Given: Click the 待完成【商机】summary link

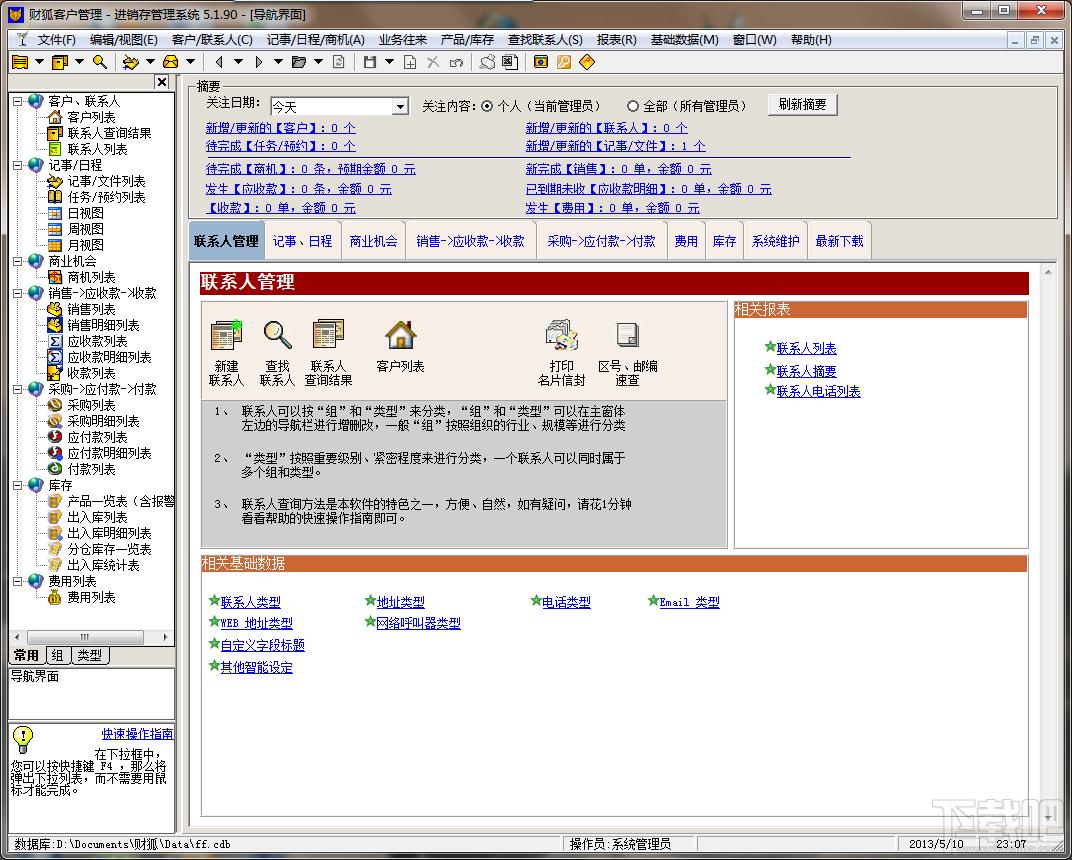Looking at the screenshot, I should (x=310, y=168).
